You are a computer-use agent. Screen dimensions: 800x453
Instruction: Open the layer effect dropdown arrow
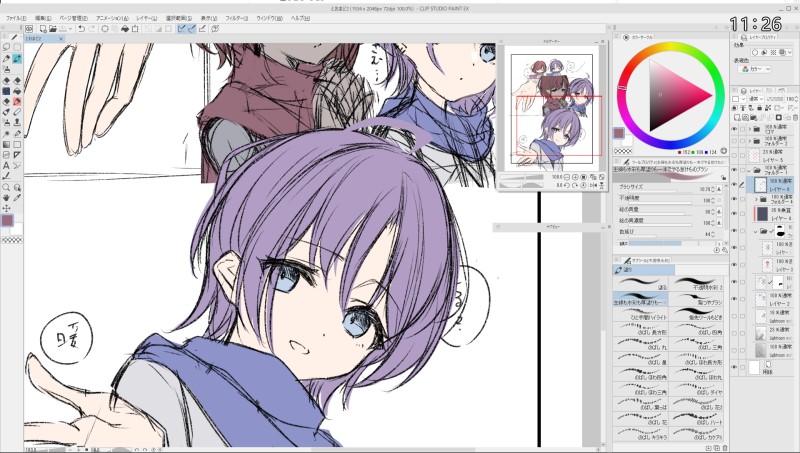tap(789, 52)
